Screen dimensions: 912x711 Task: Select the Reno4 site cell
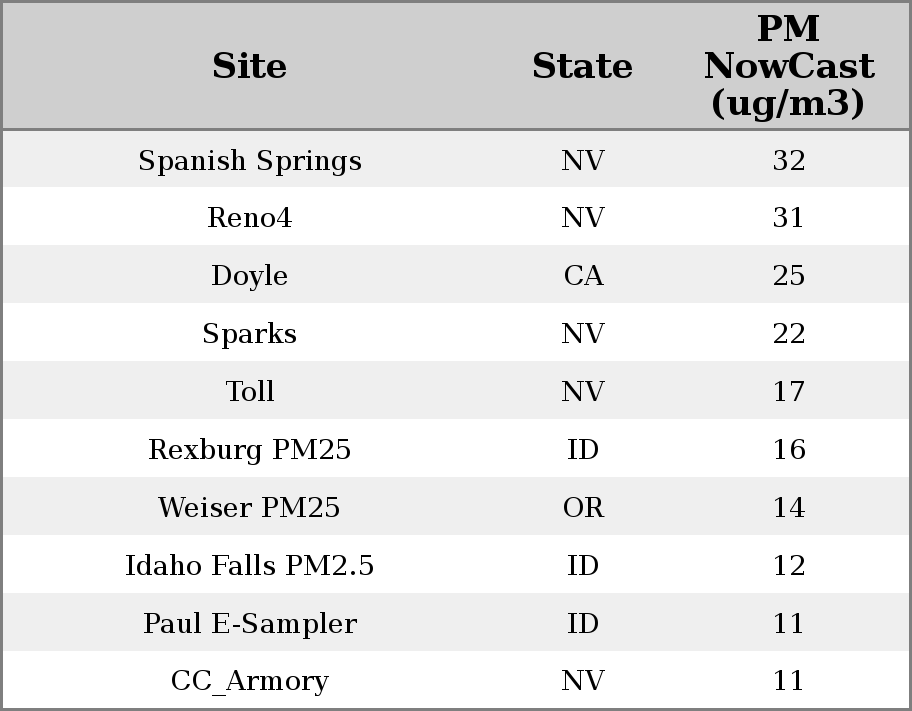click(x=249, y=218)
